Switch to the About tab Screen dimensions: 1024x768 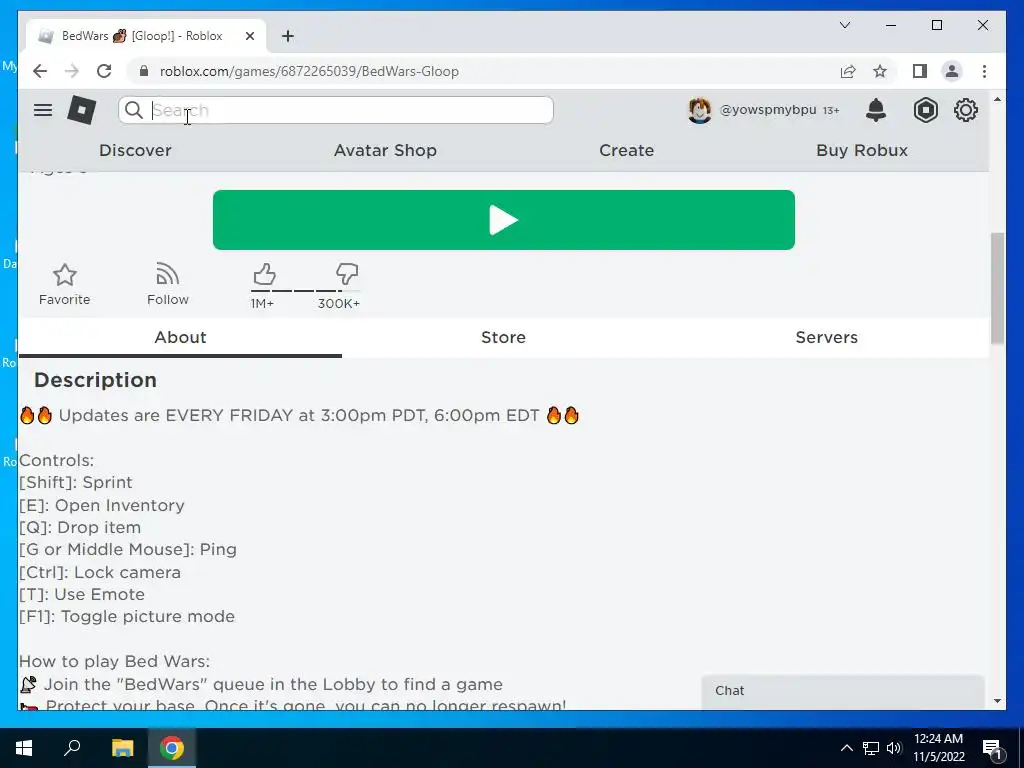[x=180, y=337]
